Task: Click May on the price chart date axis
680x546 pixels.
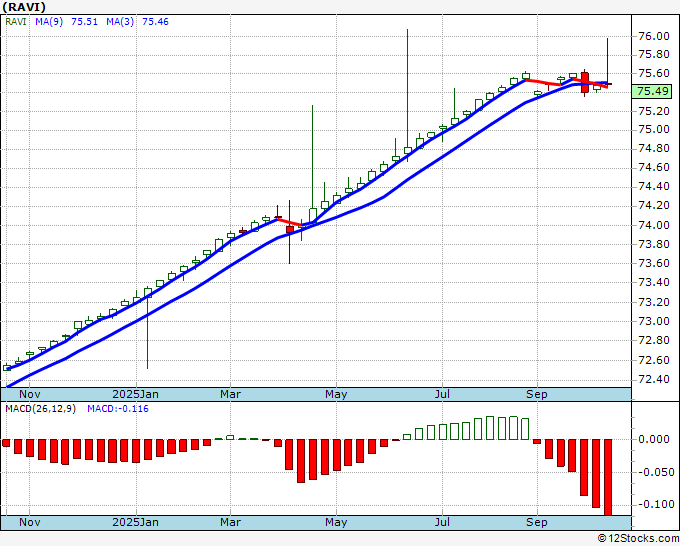Action: [336, 394]
